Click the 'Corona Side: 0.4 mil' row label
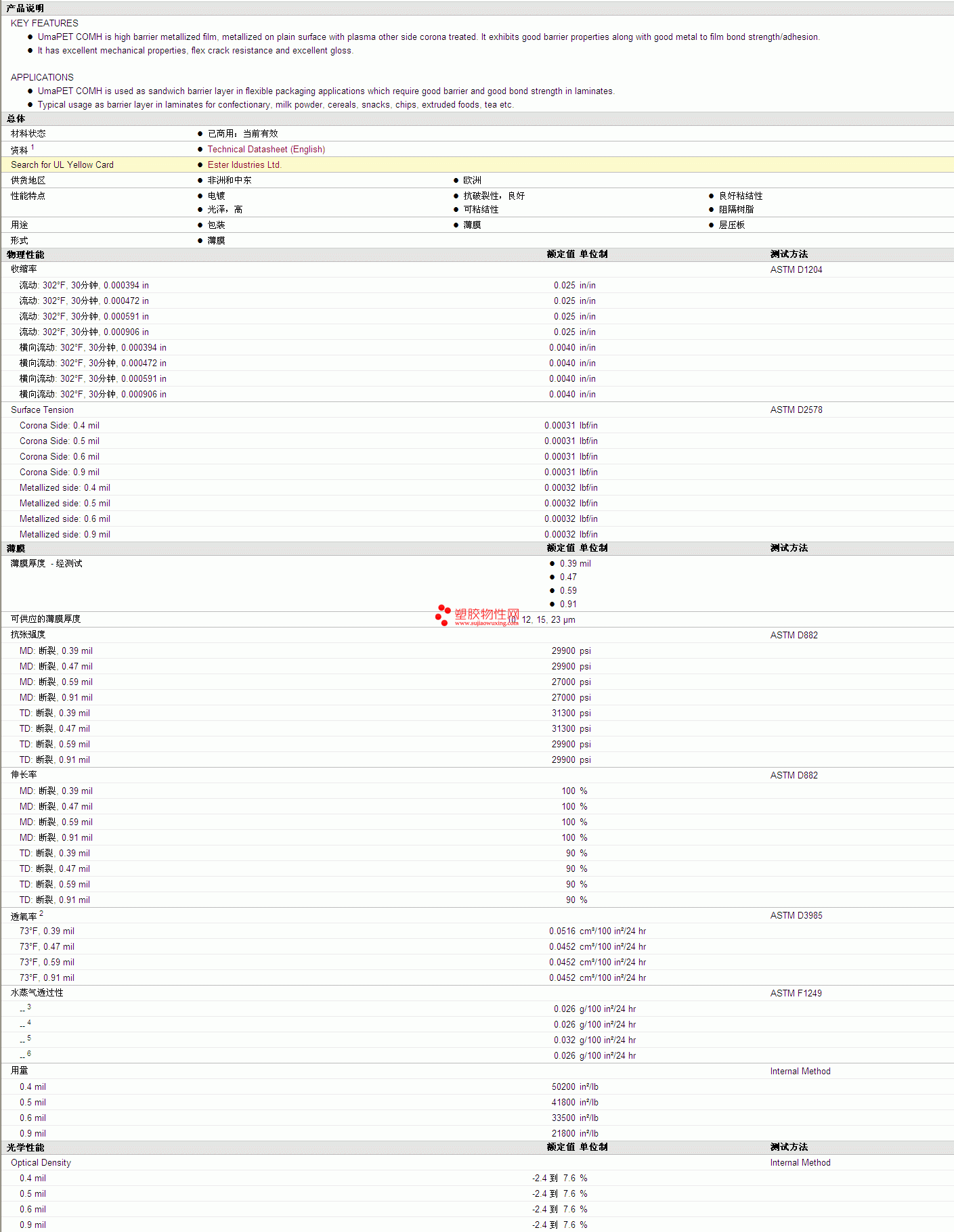954x1232 pixels. coord(60,426)
